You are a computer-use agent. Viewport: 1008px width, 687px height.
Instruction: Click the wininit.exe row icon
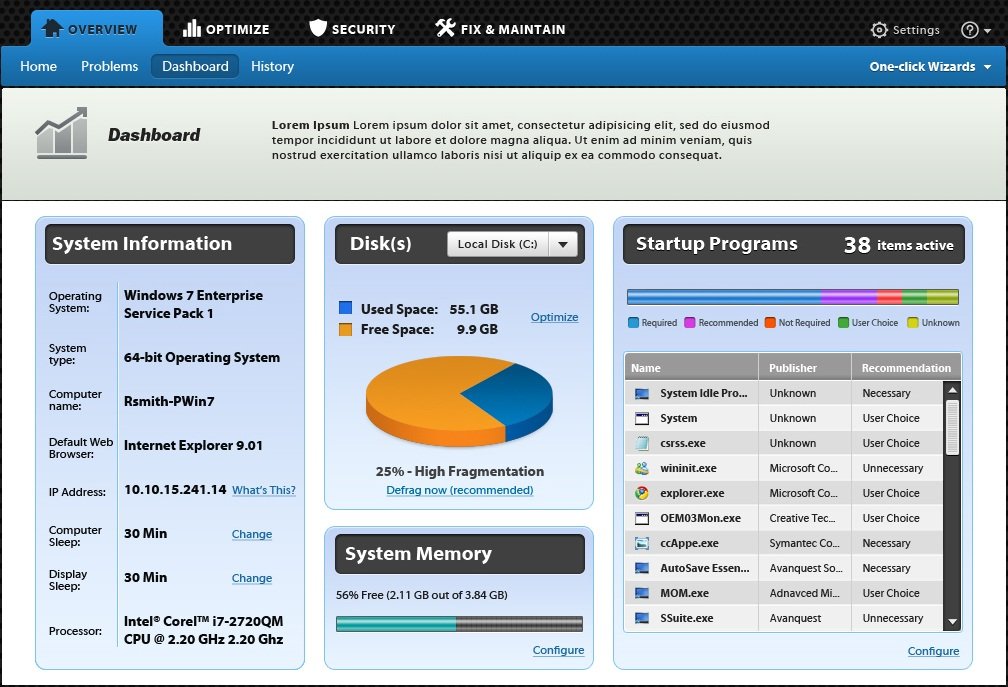(642, 468)
